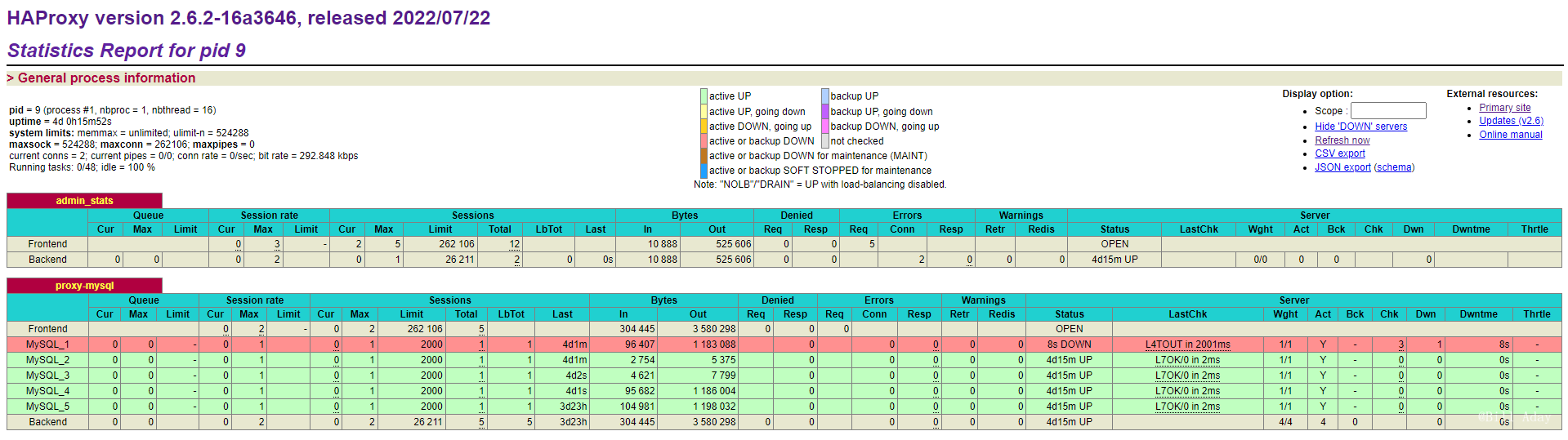The width and height of the screenshot is (1568, 440).
Task: Click MySQL_3's 4d15m UP status
Action: tap(1069, 376)
